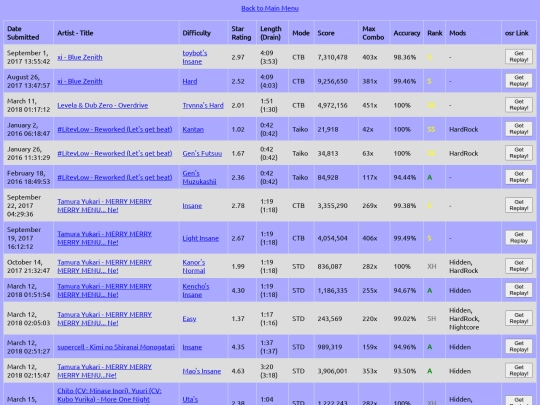Click the Length (Drain) column header
The height and width of the screenshot is (405, 540).
point(272,33)
